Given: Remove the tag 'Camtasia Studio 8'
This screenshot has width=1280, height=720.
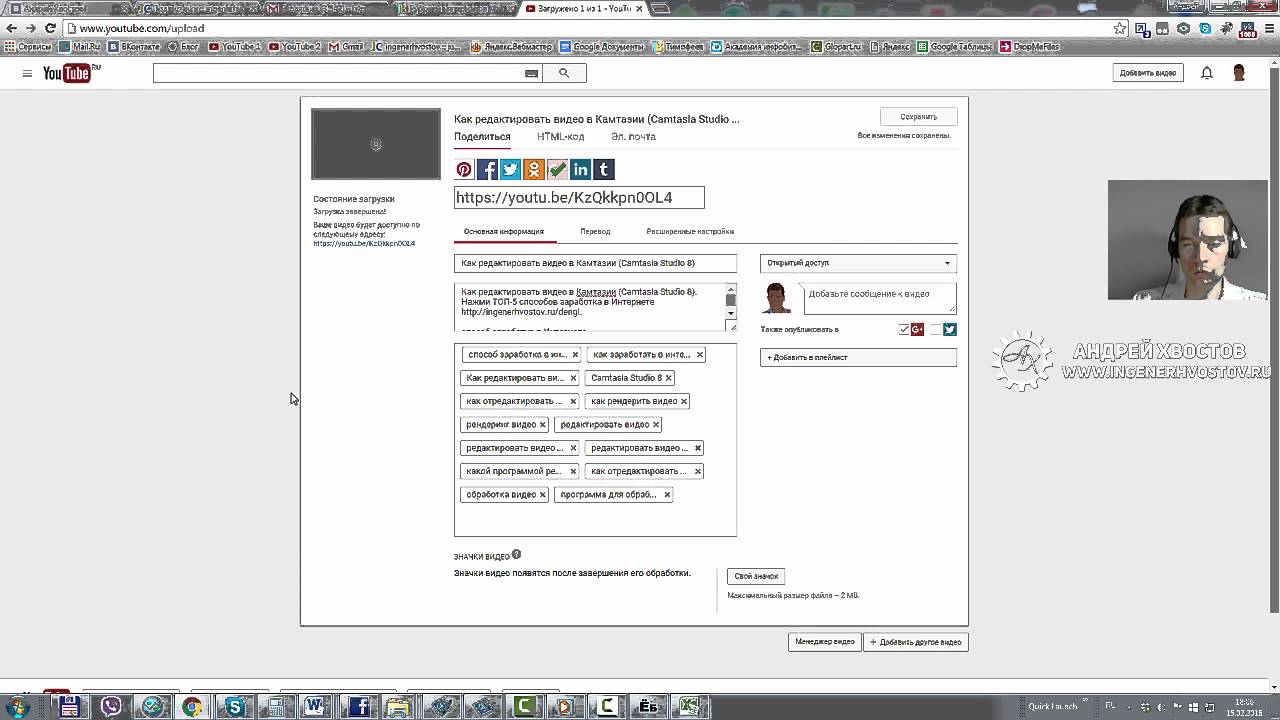Looking at the screenshot, I should pos(668,378).
